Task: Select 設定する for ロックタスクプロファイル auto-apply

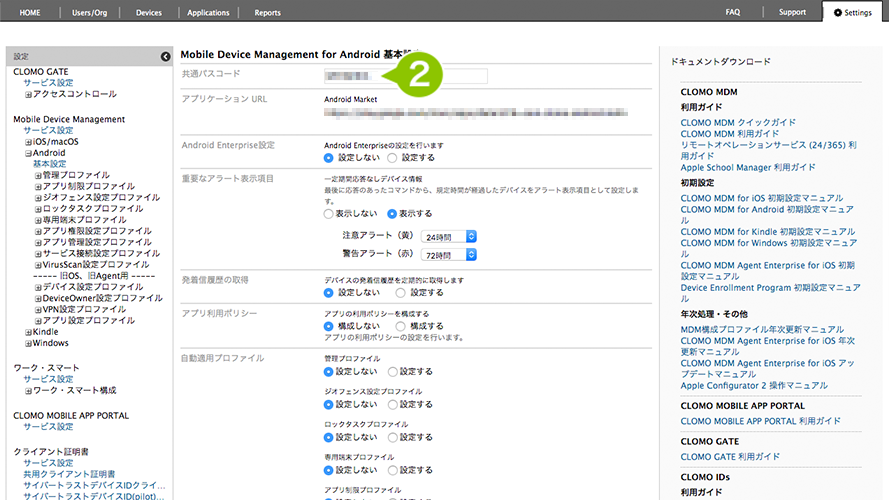Action: pyautogui.click(x=392, y=438)
